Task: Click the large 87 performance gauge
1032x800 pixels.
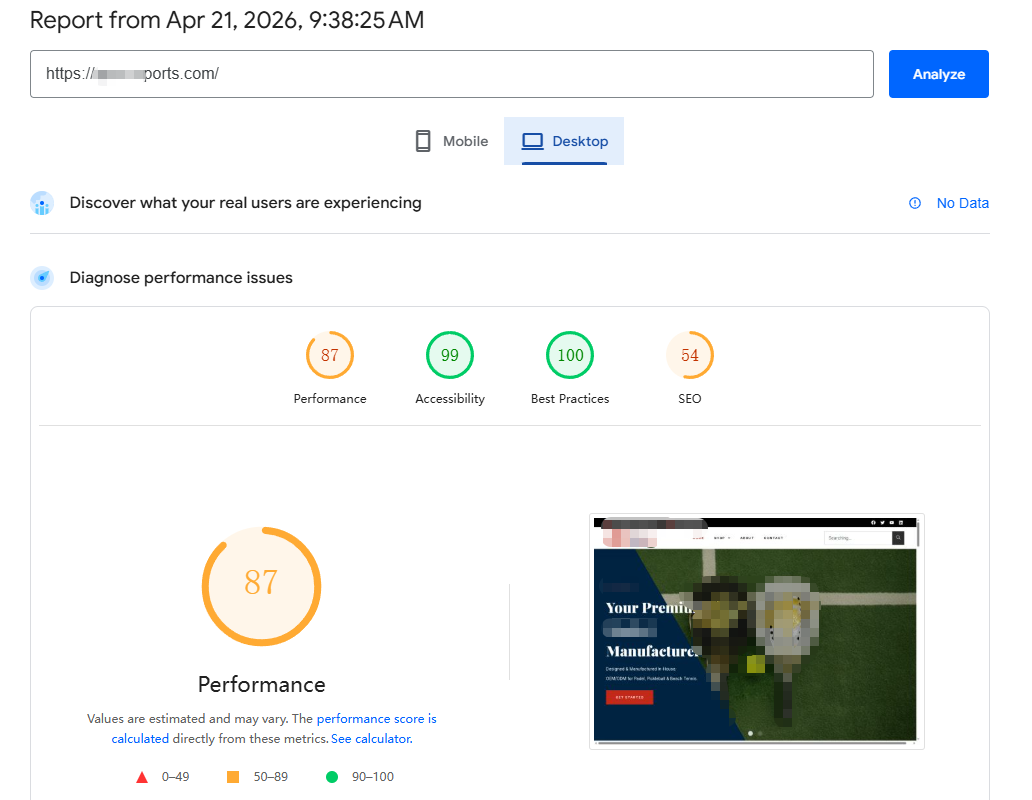Action: point(261,586)
